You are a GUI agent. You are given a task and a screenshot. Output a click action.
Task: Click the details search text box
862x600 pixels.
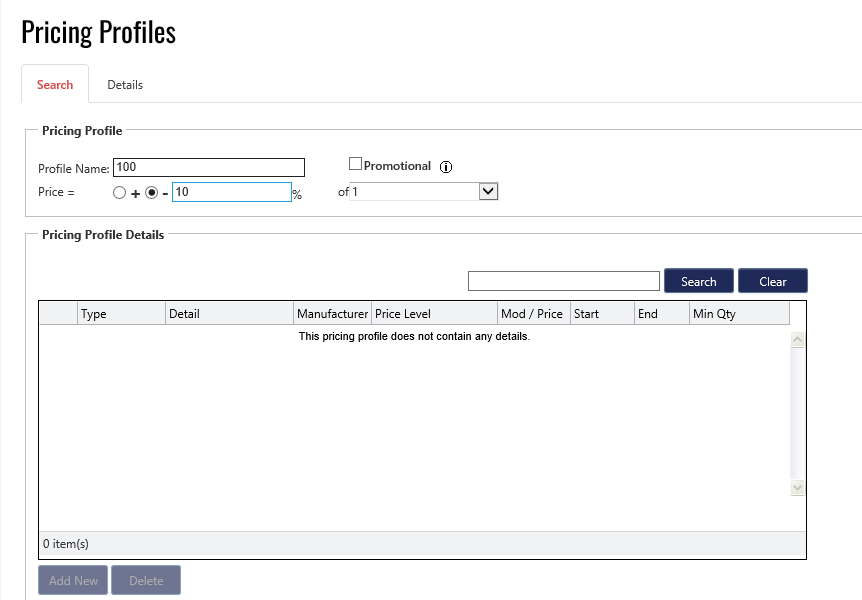(x=564, y=281)
